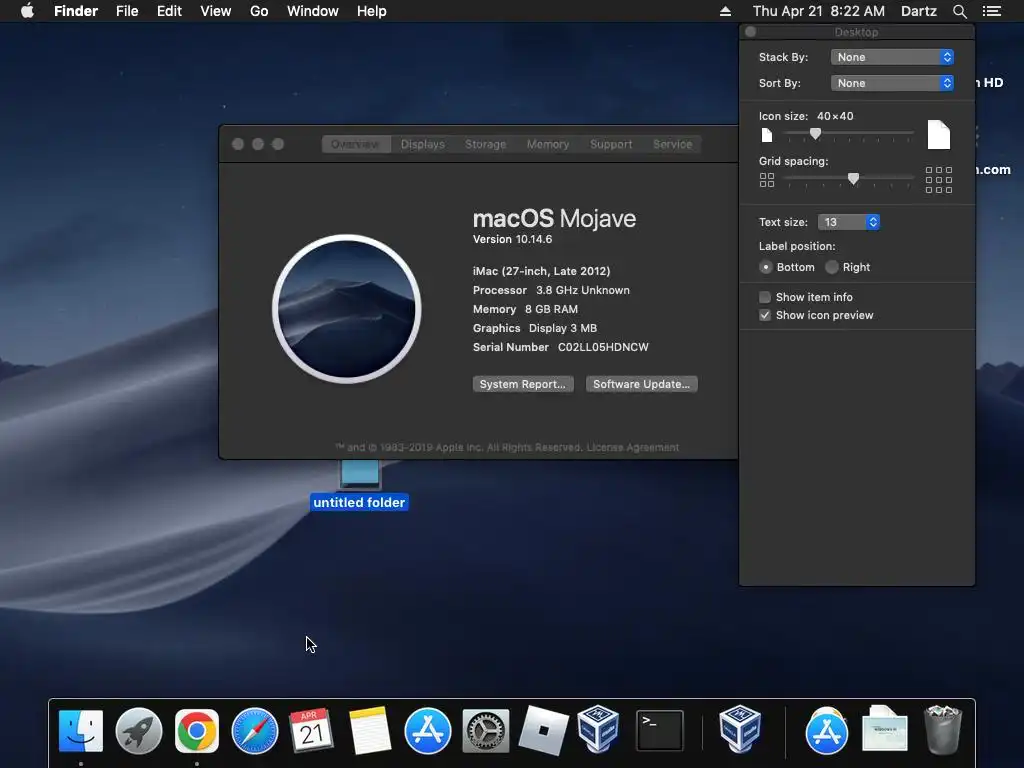This screenshot has height=768, width=1024.
Task: Click the serial number C02LL05HDNCW
Action: click(x=603, y=347)
